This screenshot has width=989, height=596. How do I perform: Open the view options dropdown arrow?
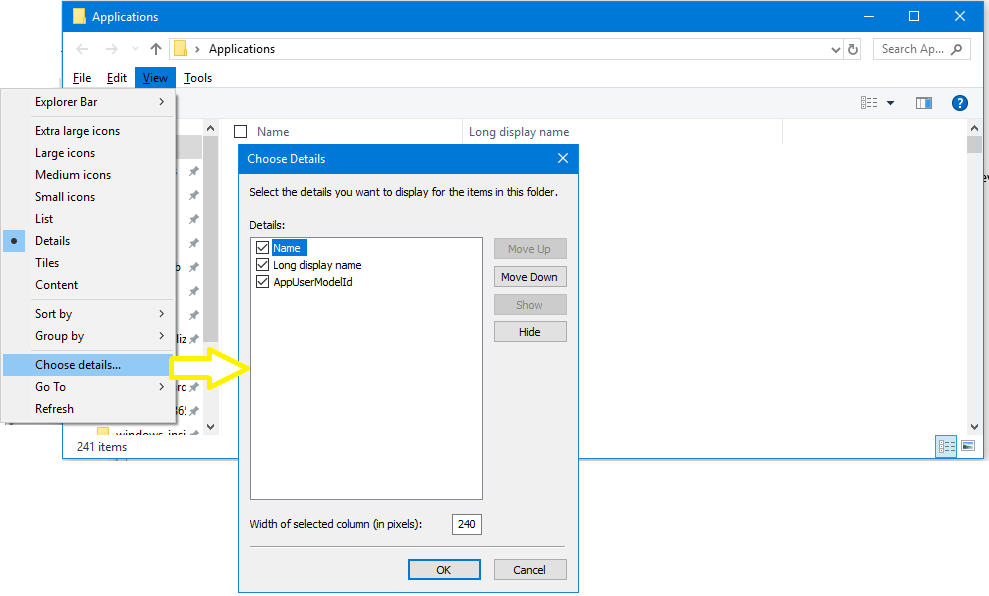click(x=890, y=102)
